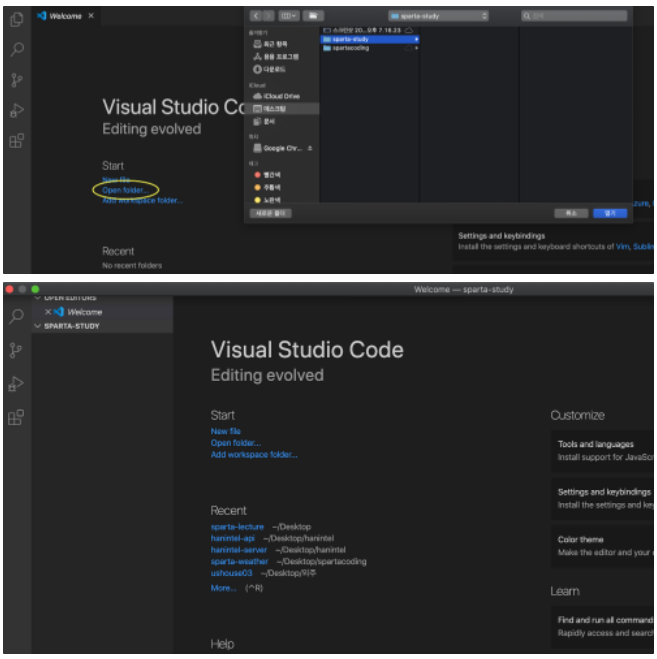Screen dimensions: 657x659
Task: Open recent folder sparta-weather
Action: coord(239,562)
